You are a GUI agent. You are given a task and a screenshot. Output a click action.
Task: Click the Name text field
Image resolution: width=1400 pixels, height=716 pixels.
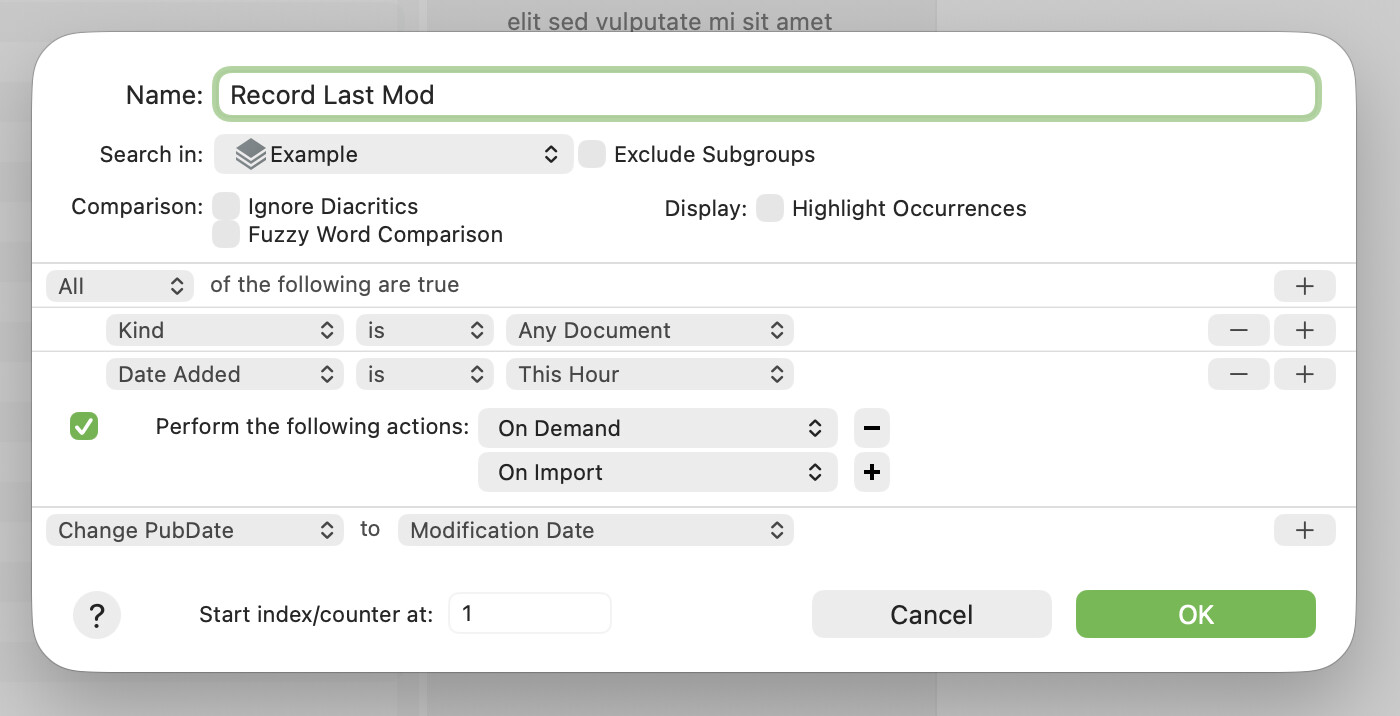tap(767, 95)
